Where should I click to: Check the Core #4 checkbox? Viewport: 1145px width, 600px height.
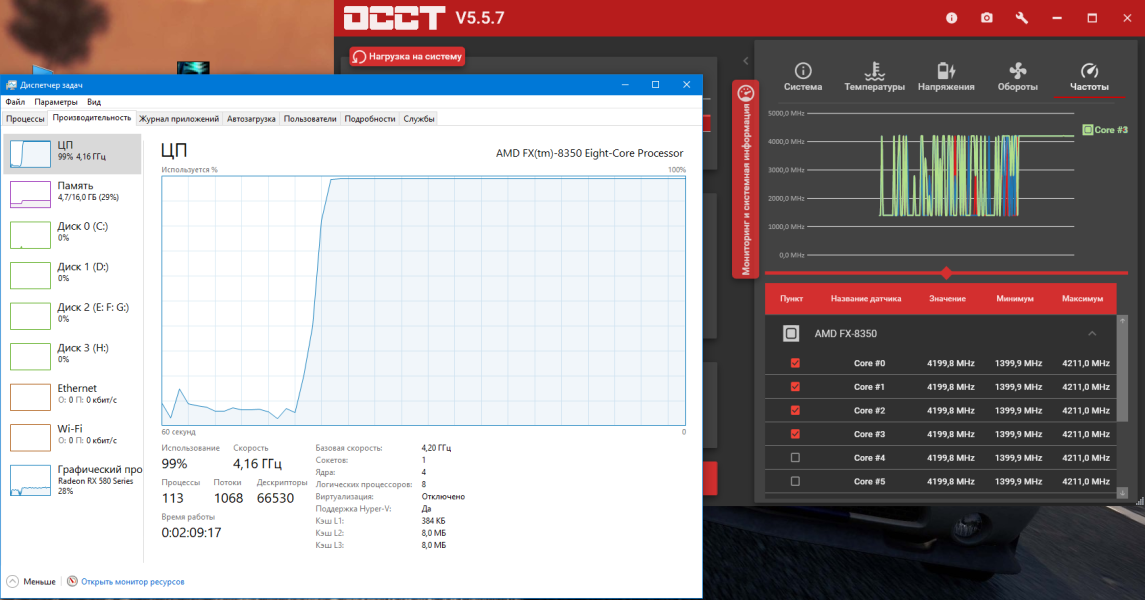tap(795, 458)
